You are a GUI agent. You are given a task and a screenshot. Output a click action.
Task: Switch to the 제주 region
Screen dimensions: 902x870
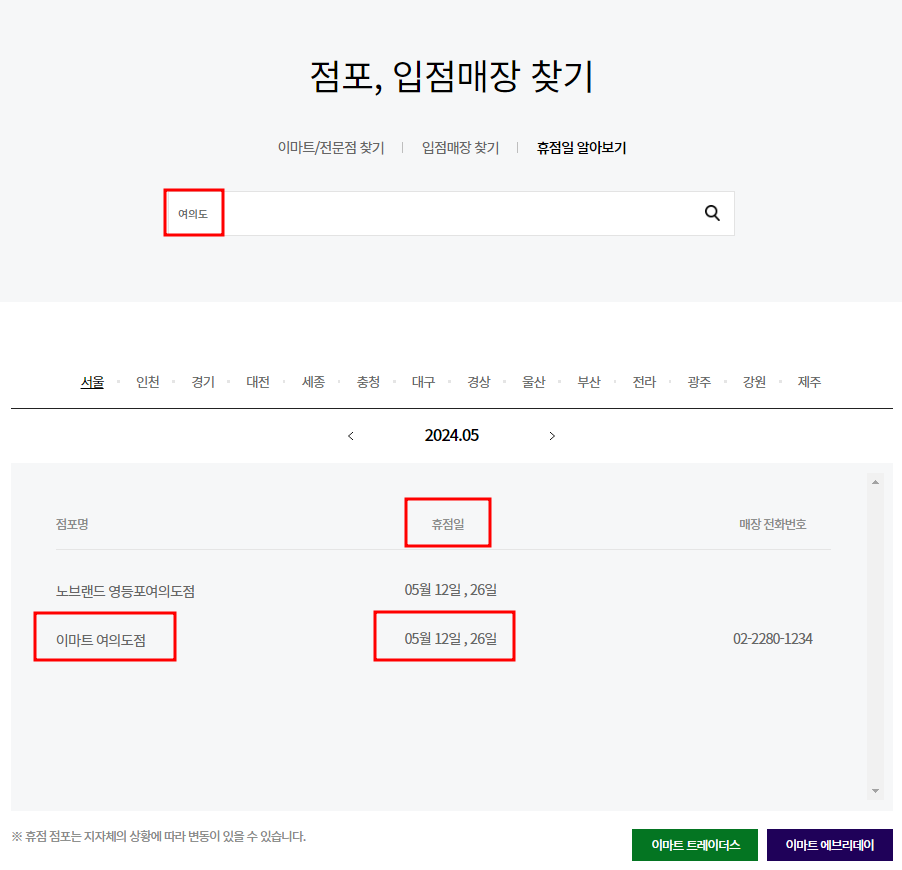click(809, 381)
